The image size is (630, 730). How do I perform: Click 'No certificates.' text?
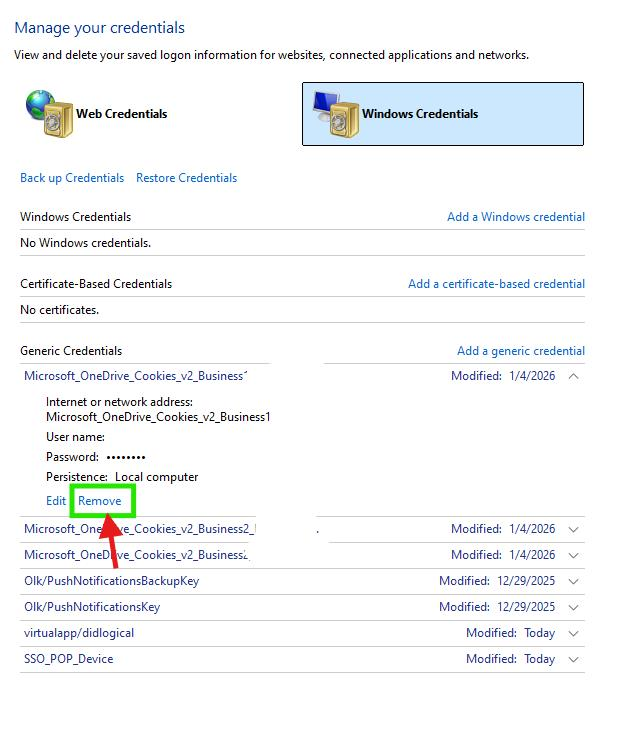59,310
